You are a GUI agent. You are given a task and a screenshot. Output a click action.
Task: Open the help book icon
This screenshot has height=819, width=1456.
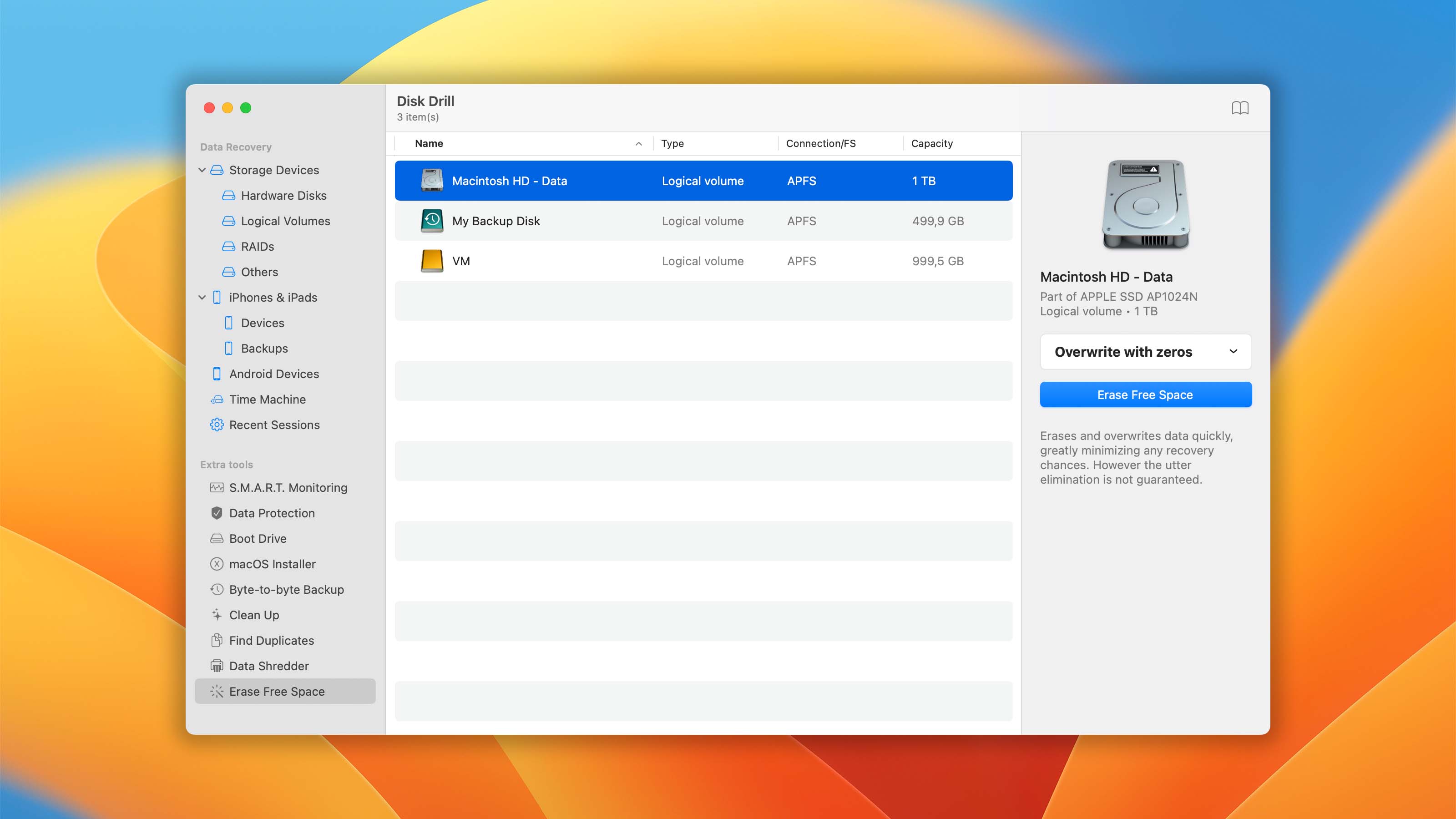[1240, 107]
